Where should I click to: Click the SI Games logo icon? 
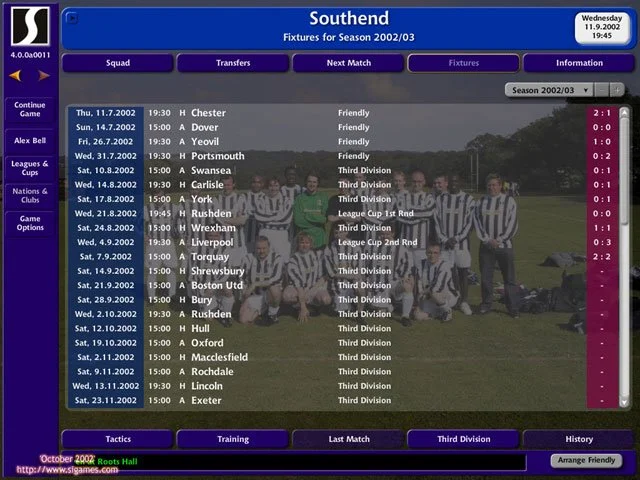click(30, 27)
